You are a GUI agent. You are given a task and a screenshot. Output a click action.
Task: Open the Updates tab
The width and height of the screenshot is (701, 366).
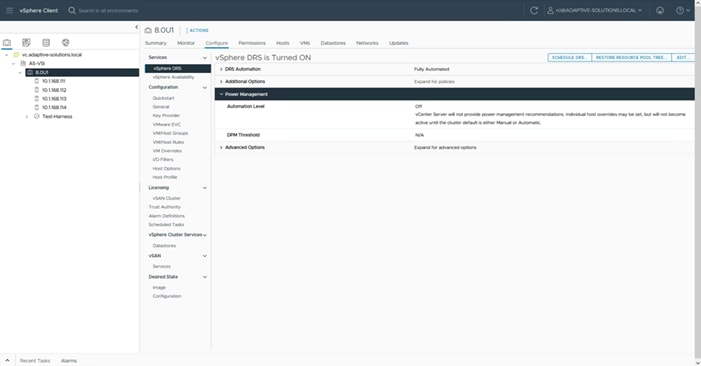[398, 43]
